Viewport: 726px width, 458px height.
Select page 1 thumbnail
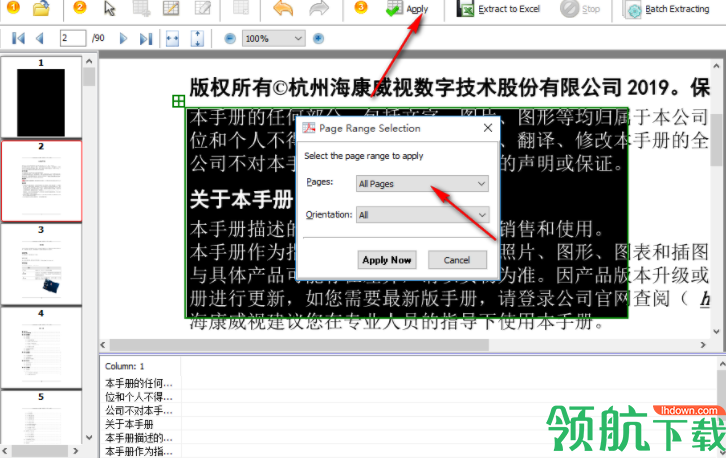pyautogui.click(x=41, y=97)
